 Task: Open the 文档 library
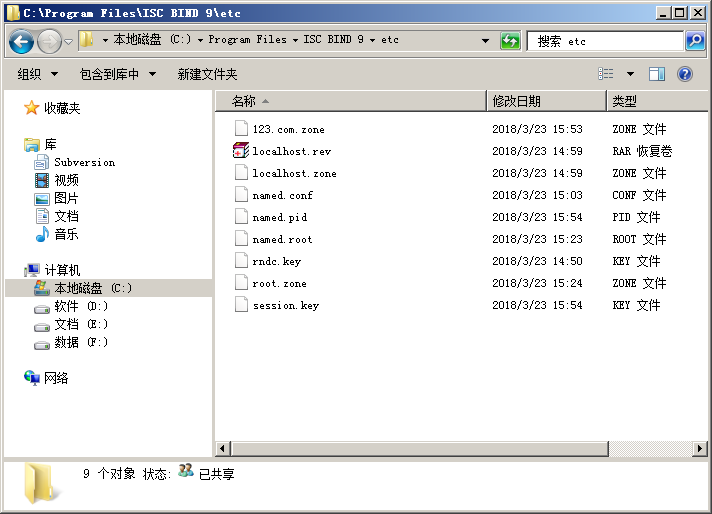pyautogui.click(x=66, y=216)
